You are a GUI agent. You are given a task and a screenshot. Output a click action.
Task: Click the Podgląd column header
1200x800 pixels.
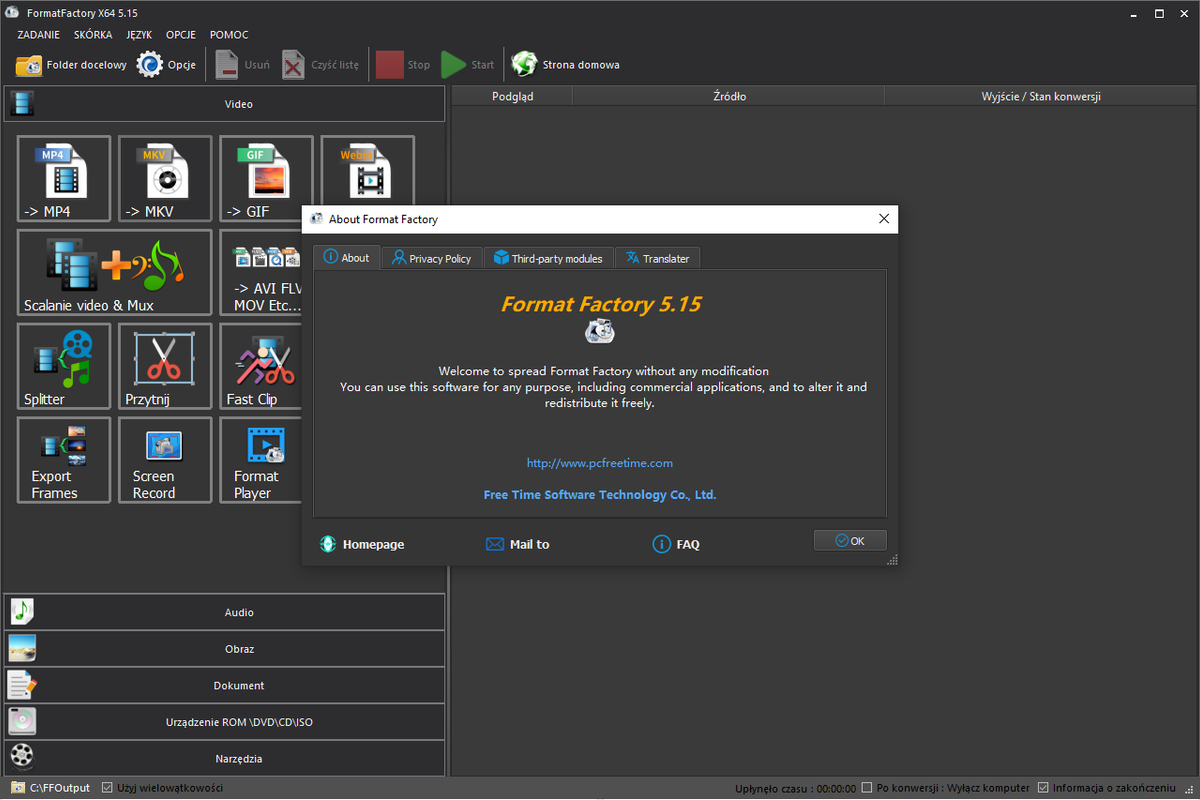[513, 96]
